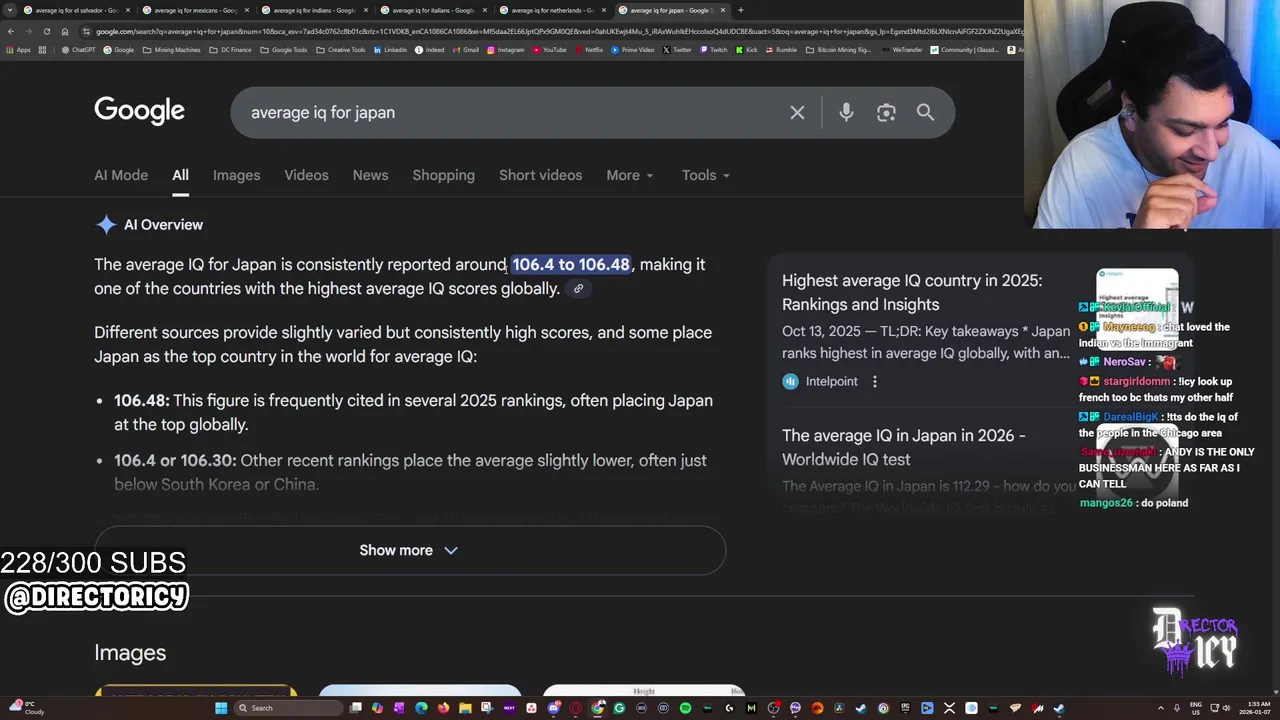The height and width of the screenshot is (720, 1280).
Task: Open the Gmail bookmark
Action: point(467,49)
